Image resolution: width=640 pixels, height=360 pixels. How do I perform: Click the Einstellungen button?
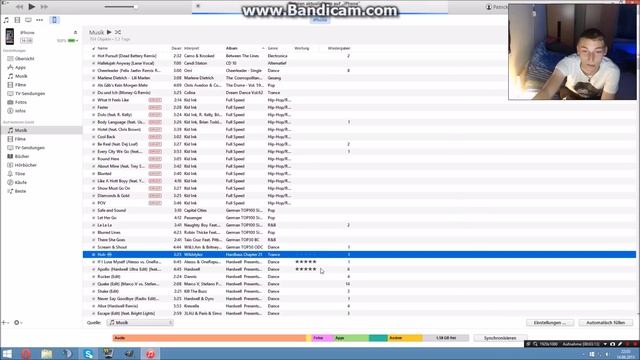tap(550, 322)
